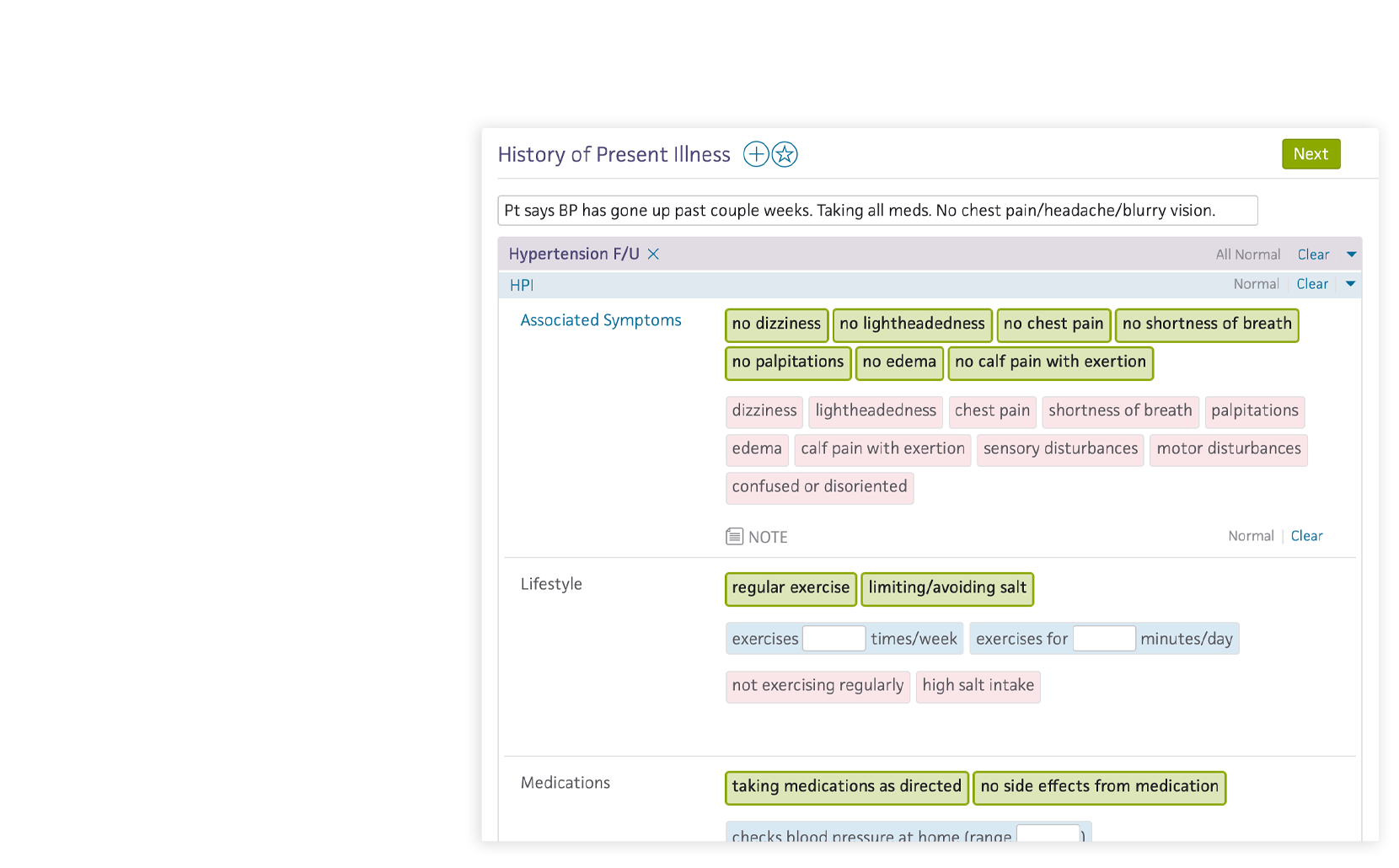Expand the Hypertension F/U dropdown arrow
1399x868 pixels.
click(1351, 255)
